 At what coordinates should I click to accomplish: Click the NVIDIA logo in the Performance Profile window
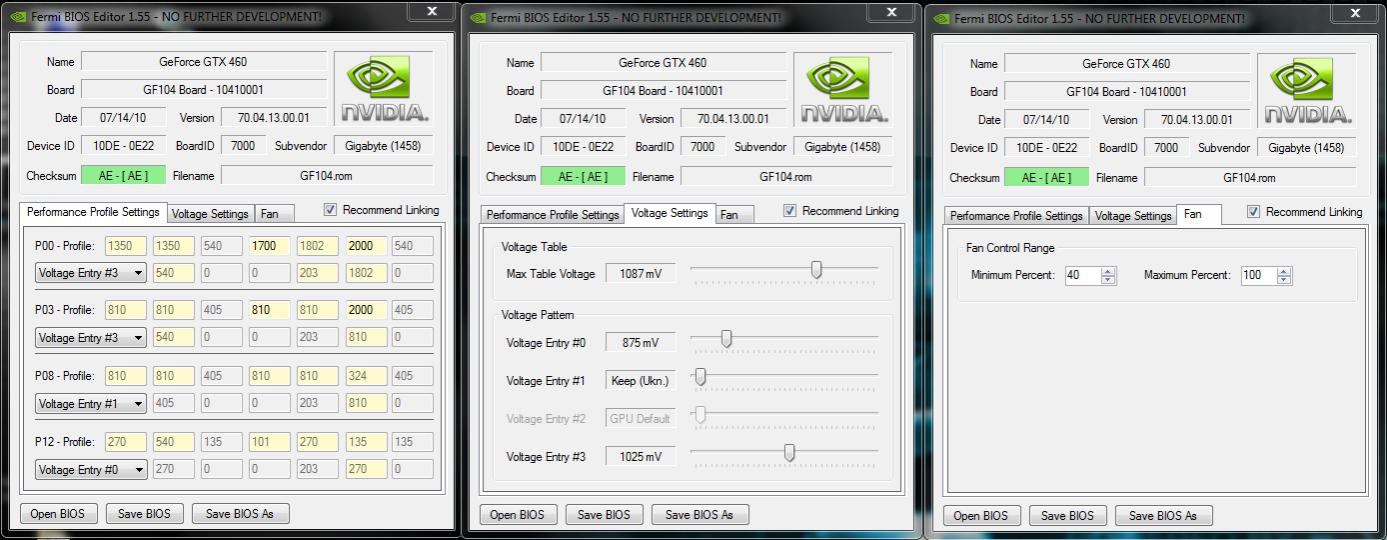click(385, 88)
